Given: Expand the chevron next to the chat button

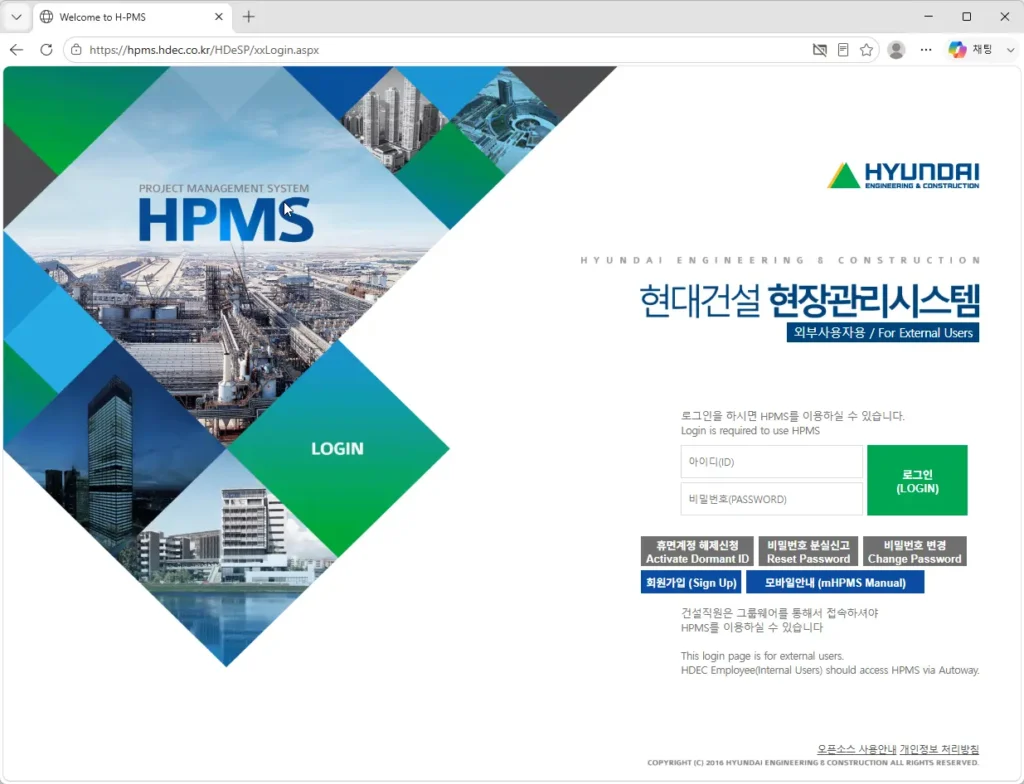Looking at the screenshot, I should (1010, 50).
